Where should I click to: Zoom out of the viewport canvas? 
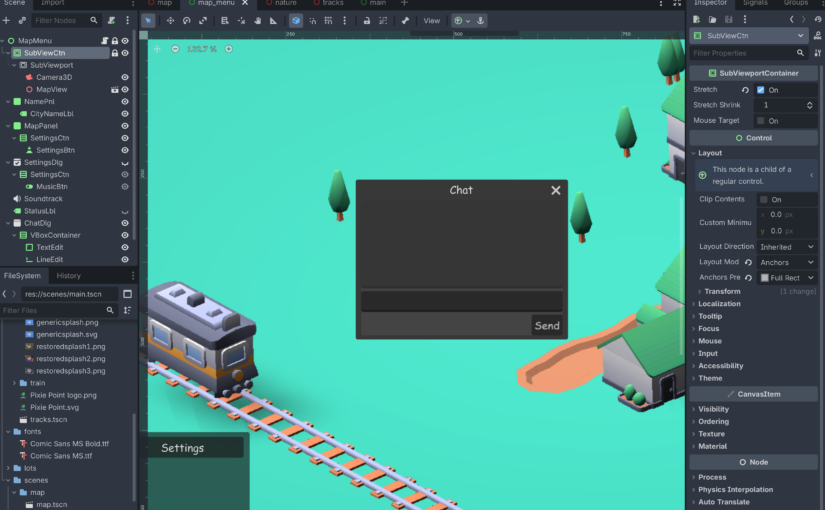coord(176,49)
